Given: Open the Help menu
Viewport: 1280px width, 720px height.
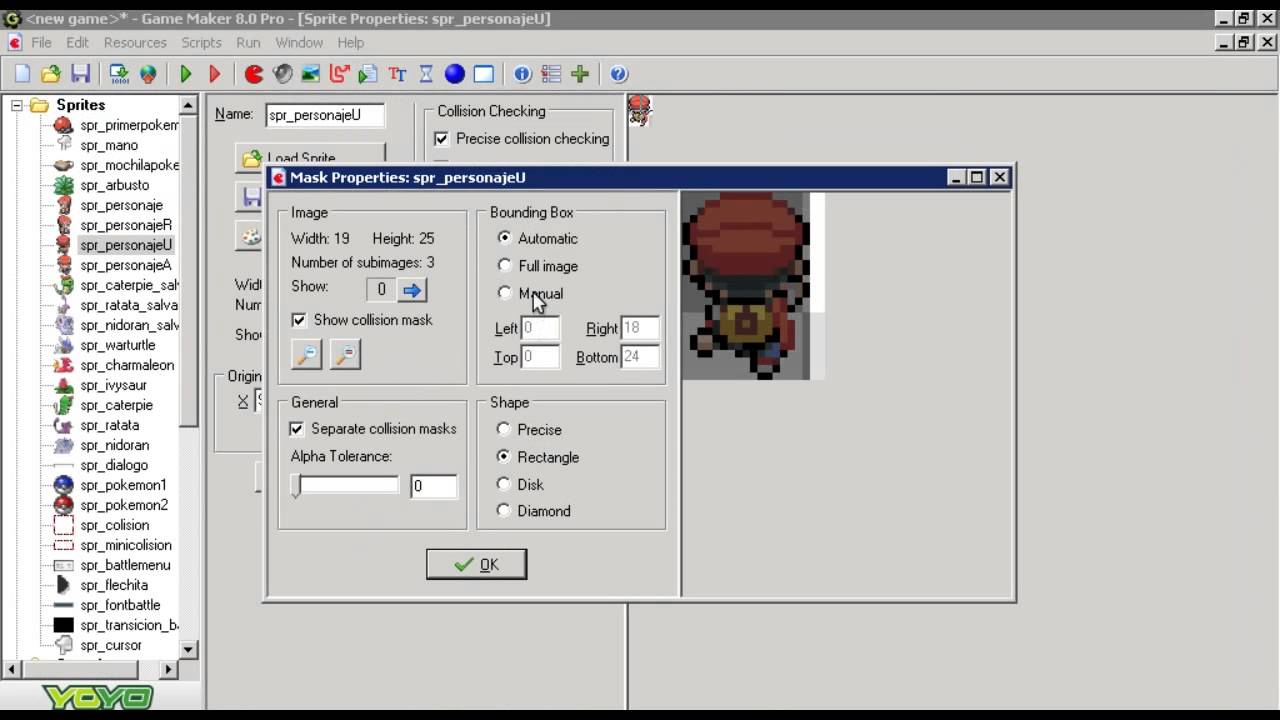Looking at the screenshot, I should [x=350, y=43].
